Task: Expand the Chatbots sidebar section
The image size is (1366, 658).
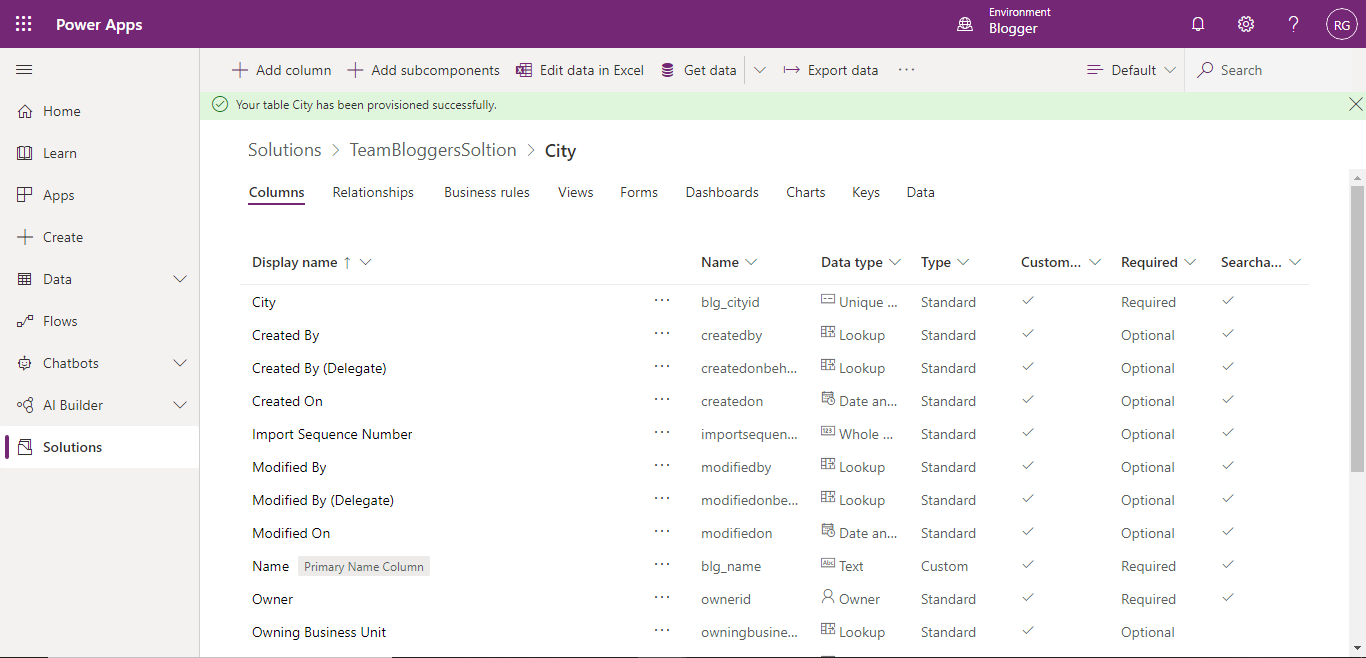Action: coord(180,362)
